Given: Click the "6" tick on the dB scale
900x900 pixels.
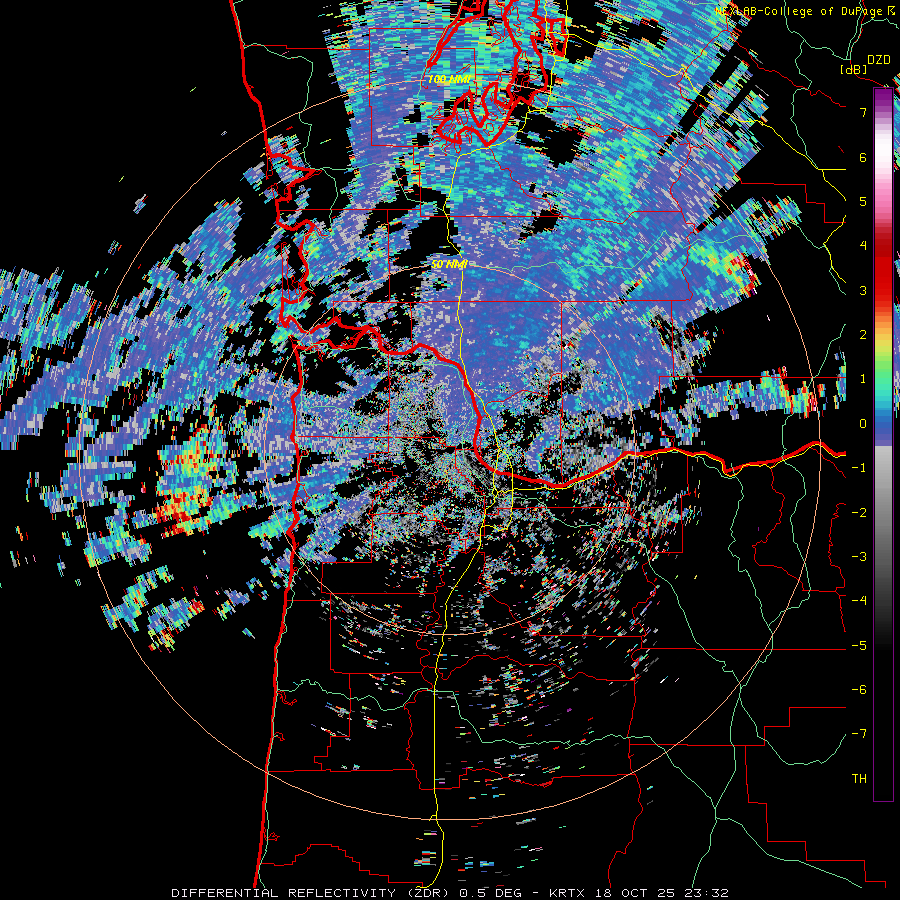Looking at the screenshot, I should [863, 157].
